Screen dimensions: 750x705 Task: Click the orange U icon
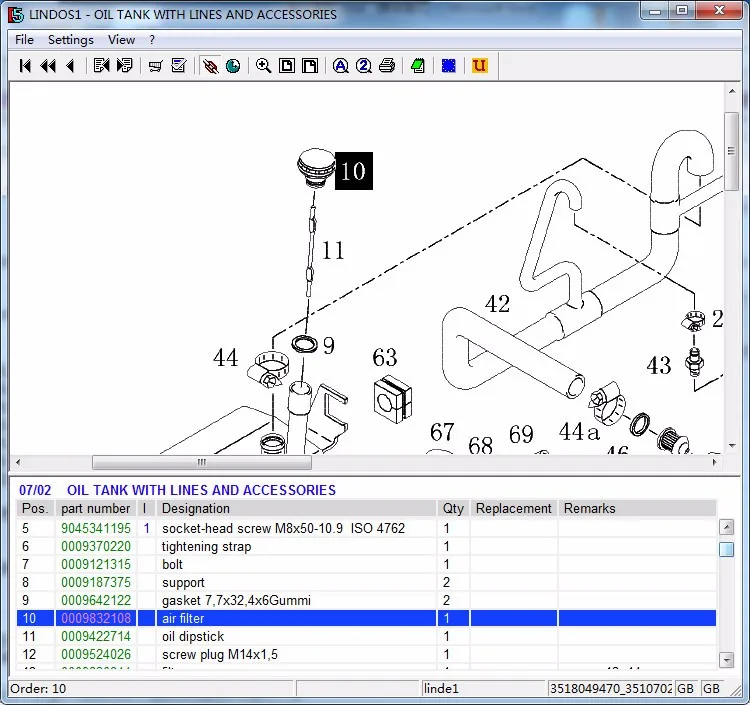[x=479, y=66]
